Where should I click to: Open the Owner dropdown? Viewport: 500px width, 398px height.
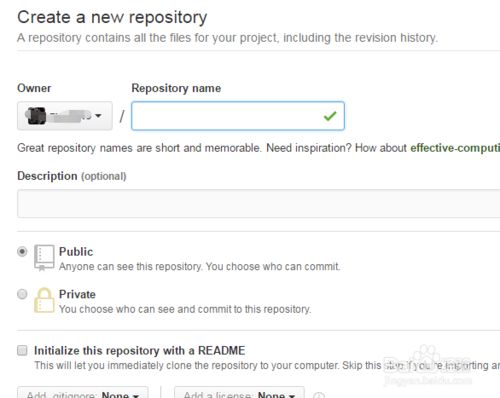click(65, 116)
